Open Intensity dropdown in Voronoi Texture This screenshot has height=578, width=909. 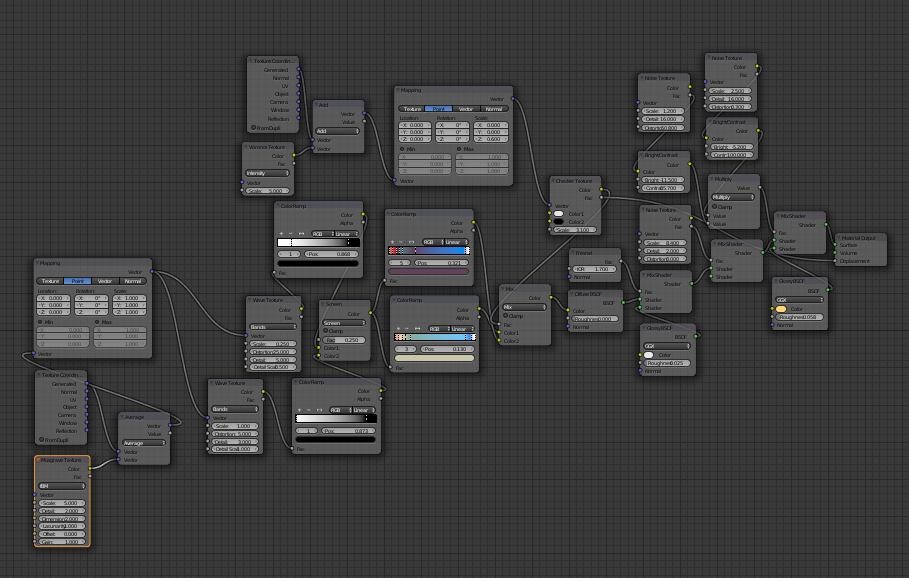[x=267, y=173]
